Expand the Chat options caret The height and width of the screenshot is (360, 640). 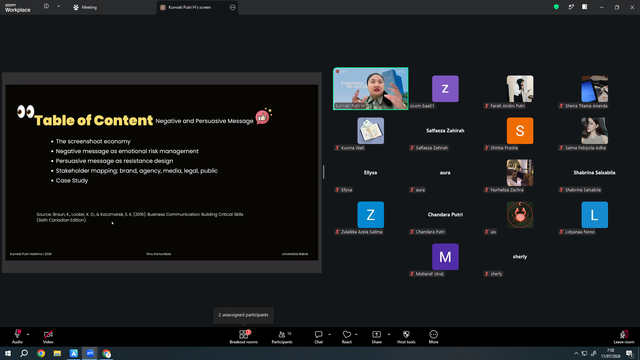[329, 334]
